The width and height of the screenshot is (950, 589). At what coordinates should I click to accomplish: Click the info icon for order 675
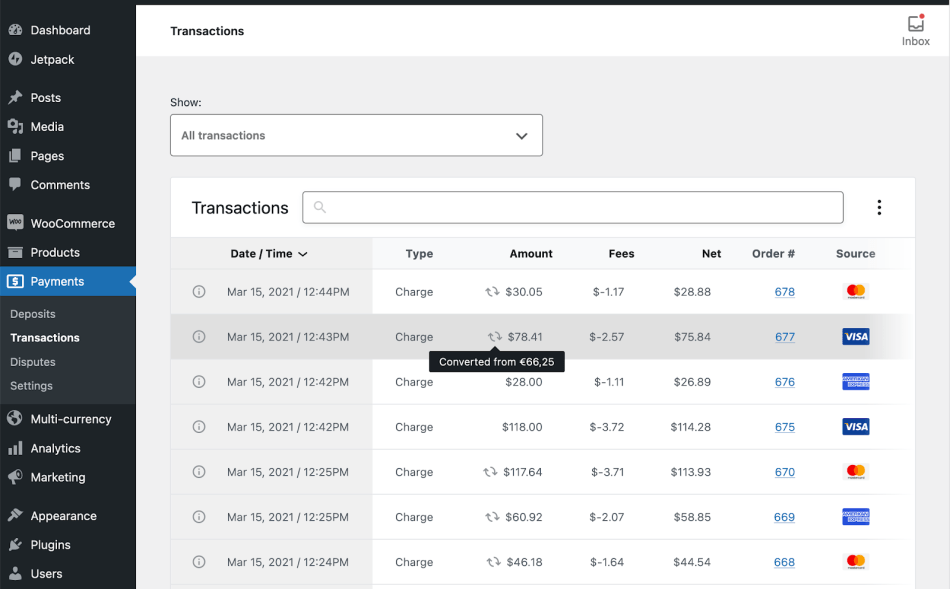pos(198,427)
